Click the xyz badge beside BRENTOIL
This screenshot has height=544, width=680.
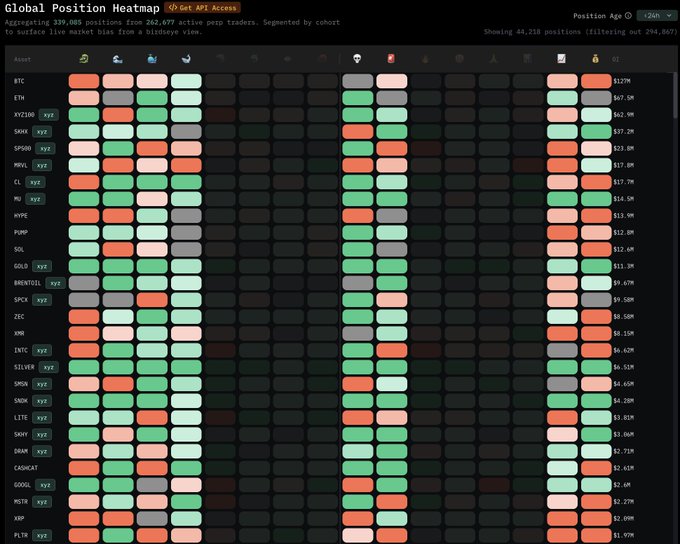click(x=55, y=283)
